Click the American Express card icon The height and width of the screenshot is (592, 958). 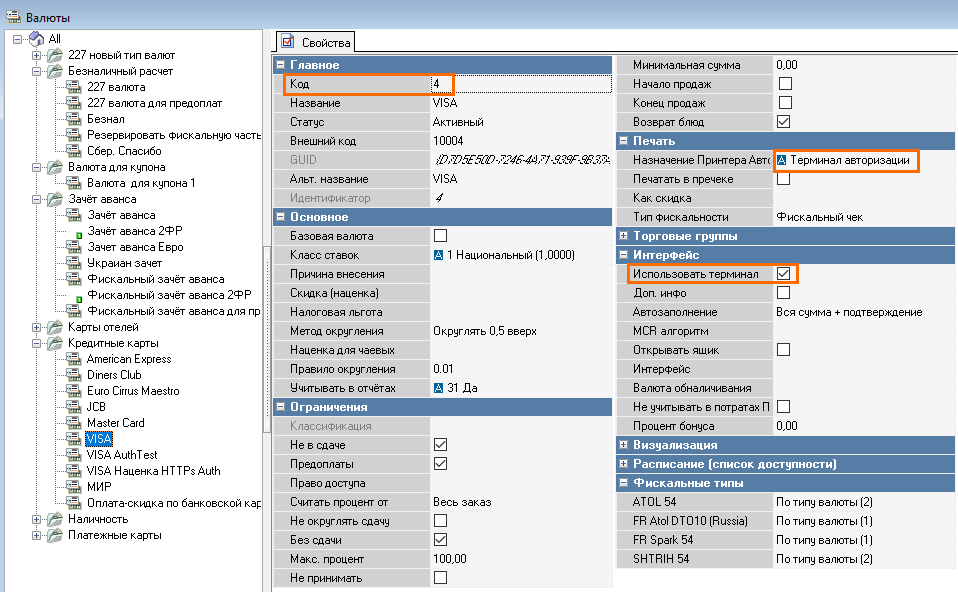tap(74, 359)
